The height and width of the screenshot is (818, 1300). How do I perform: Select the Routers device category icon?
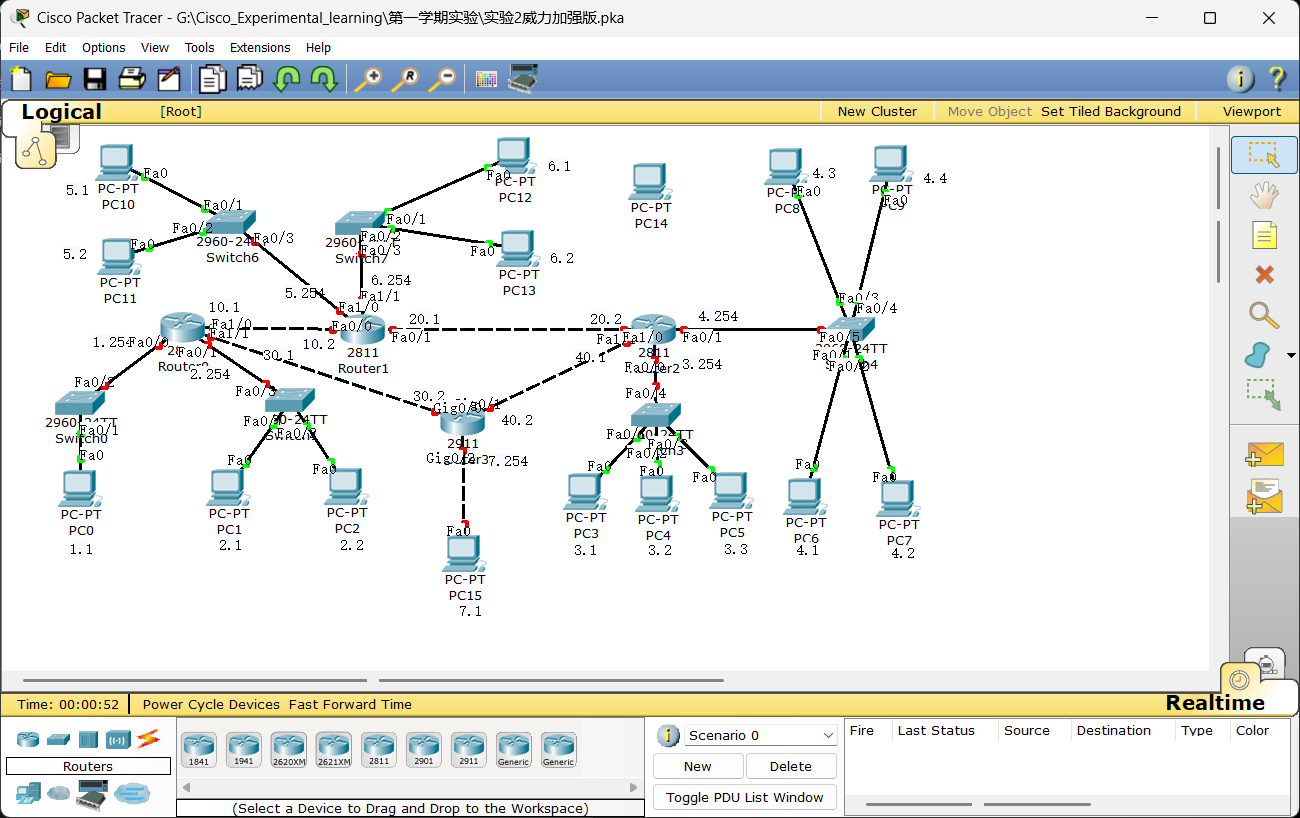click(28, 739)
